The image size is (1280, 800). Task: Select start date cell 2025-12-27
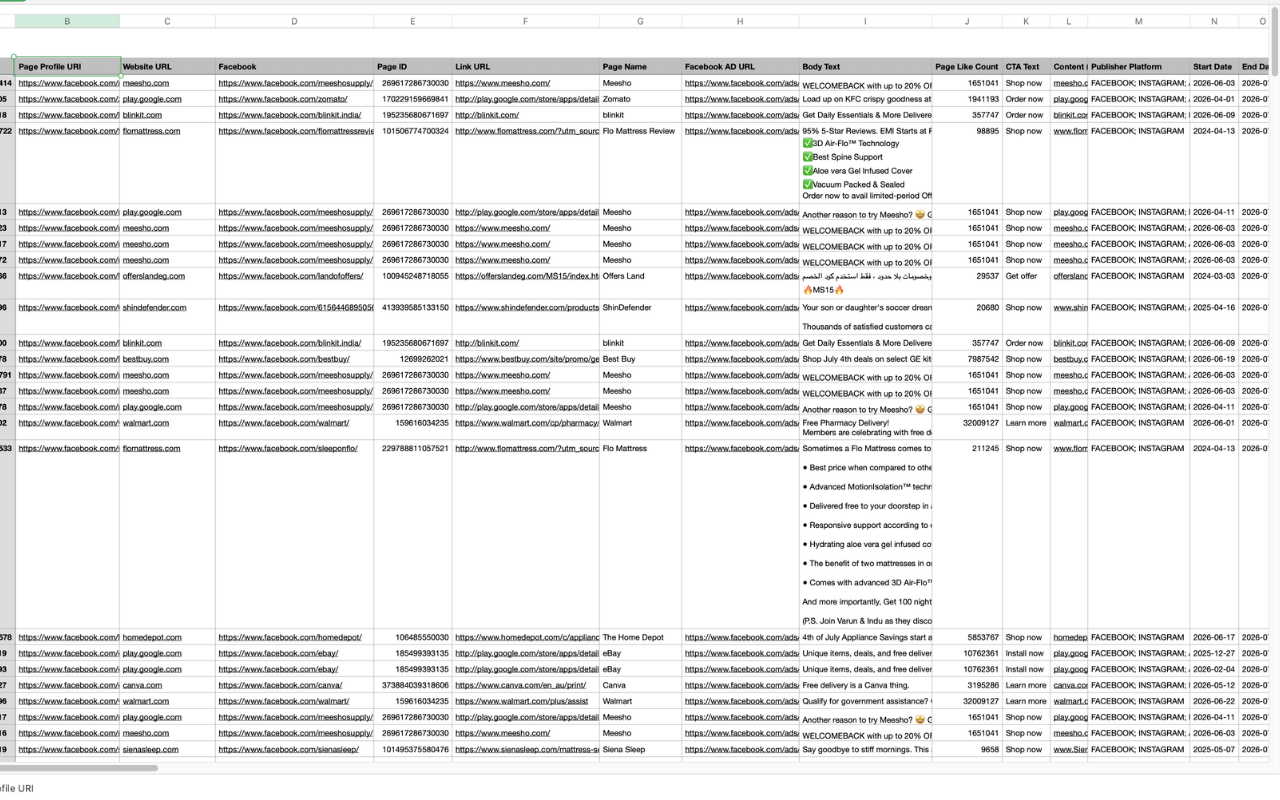point(1214,653)
